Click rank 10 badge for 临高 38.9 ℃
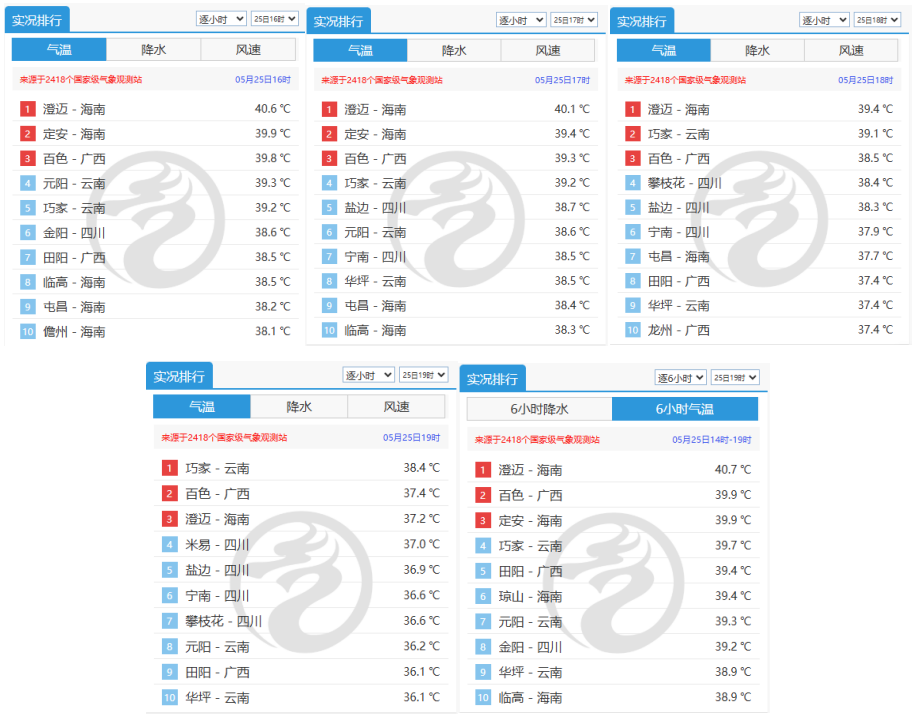This screenshot has height=720, width=915. pos(483,697)
